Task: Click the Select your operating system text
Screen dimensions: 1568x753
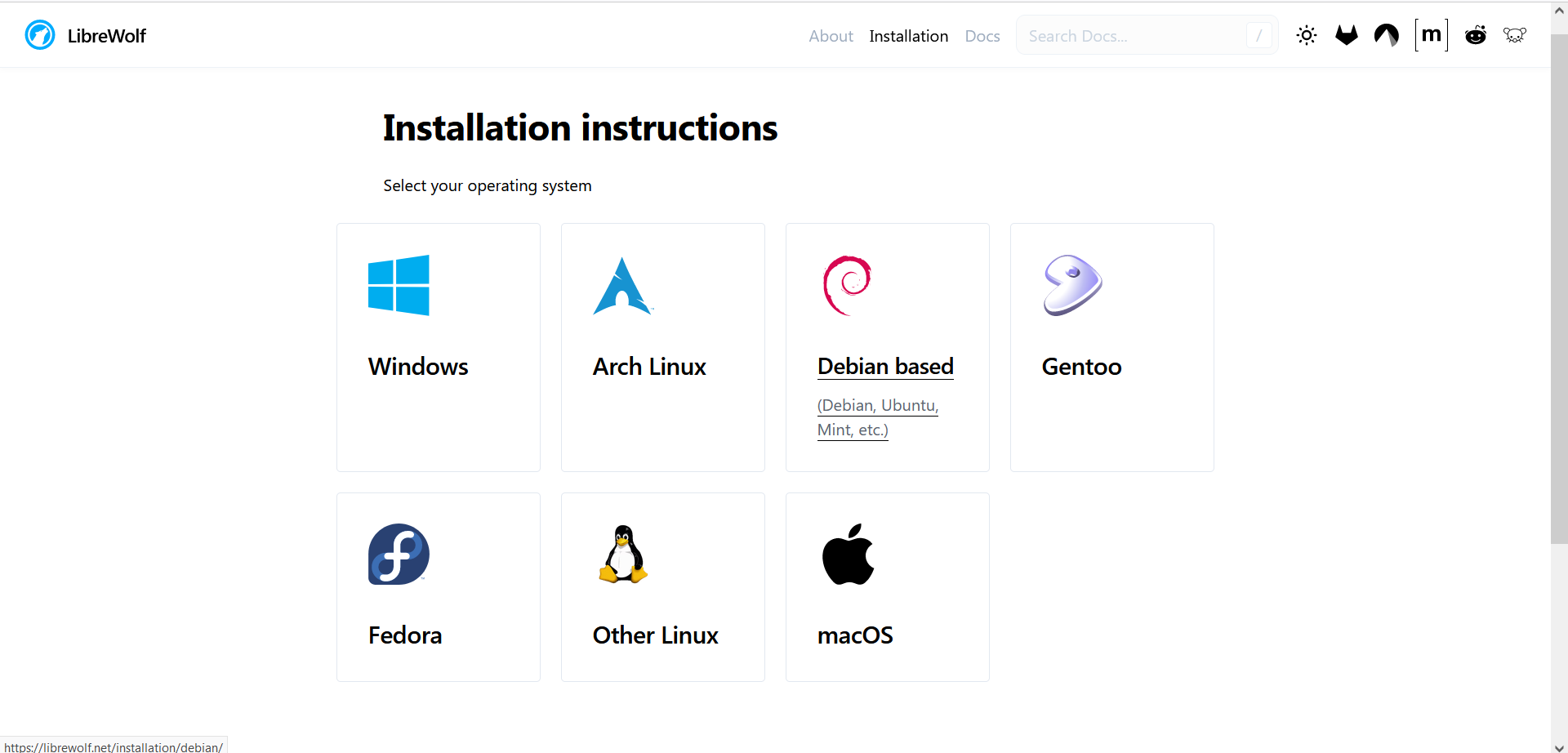Action: [x=488, y=186]
